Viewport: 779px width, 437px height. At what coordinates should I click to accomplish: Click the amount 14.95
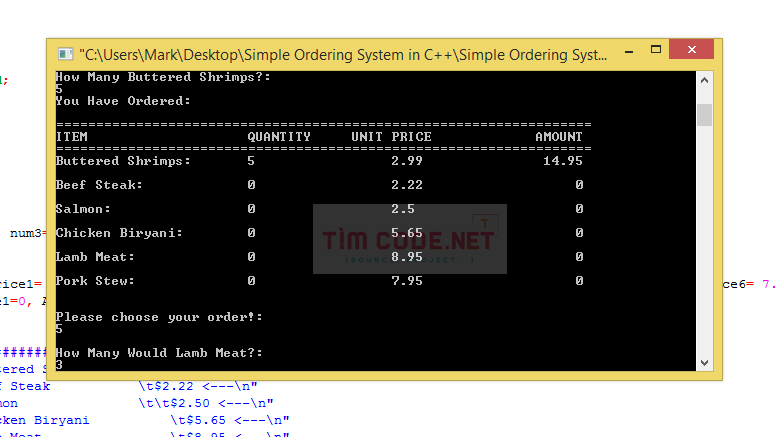(x=562, y=161)
